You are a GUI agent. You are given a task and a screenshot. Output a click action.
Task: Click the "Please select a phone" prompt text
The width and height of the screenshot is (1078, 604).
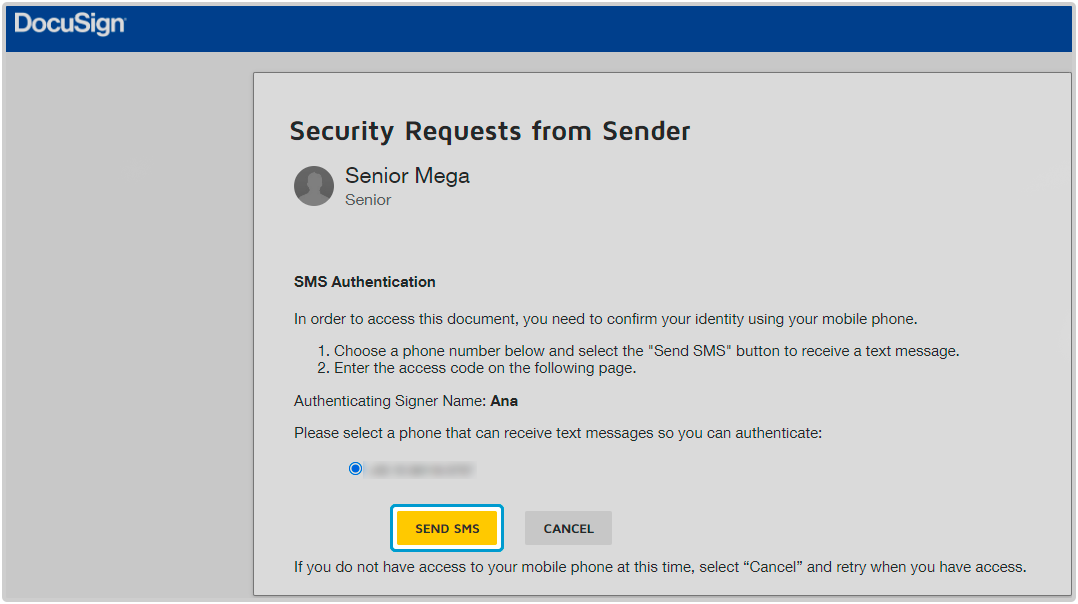click(557, 433)
